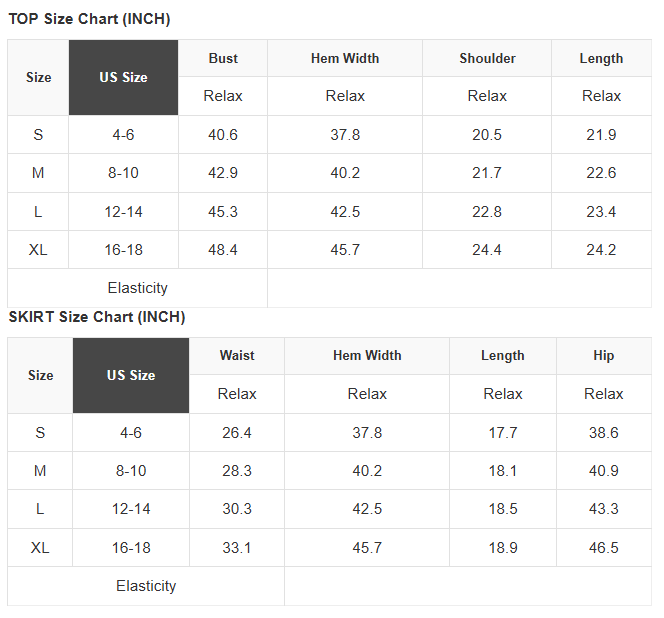Image resolution: width=664 pixels, height=618 pixels.
Task: Select the dark US Size header in top chart
Action: click(x=123, y=77)
